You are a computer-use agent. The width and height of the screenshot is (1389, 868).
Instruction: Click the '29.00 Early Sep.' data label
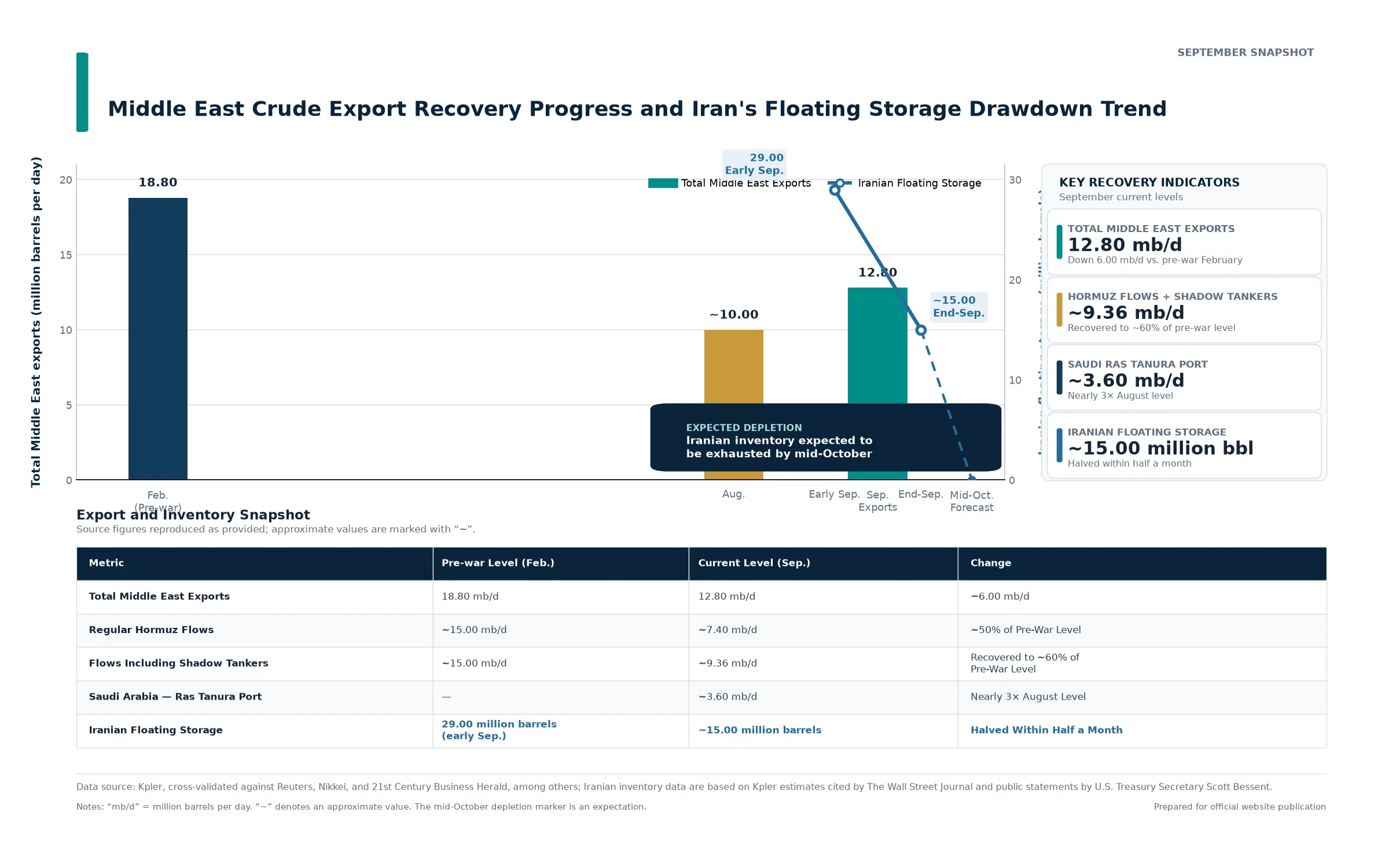coord(754,164)
